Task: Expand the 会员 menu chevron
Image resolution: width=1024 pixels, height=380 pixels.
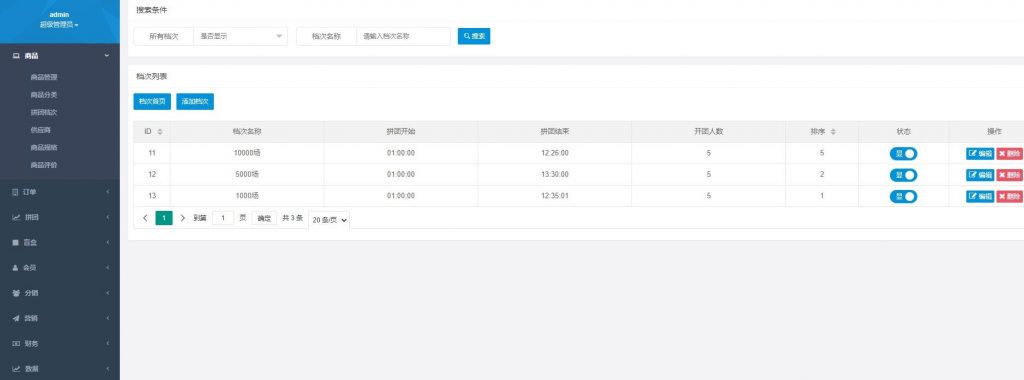Action: tap(107, 268)
